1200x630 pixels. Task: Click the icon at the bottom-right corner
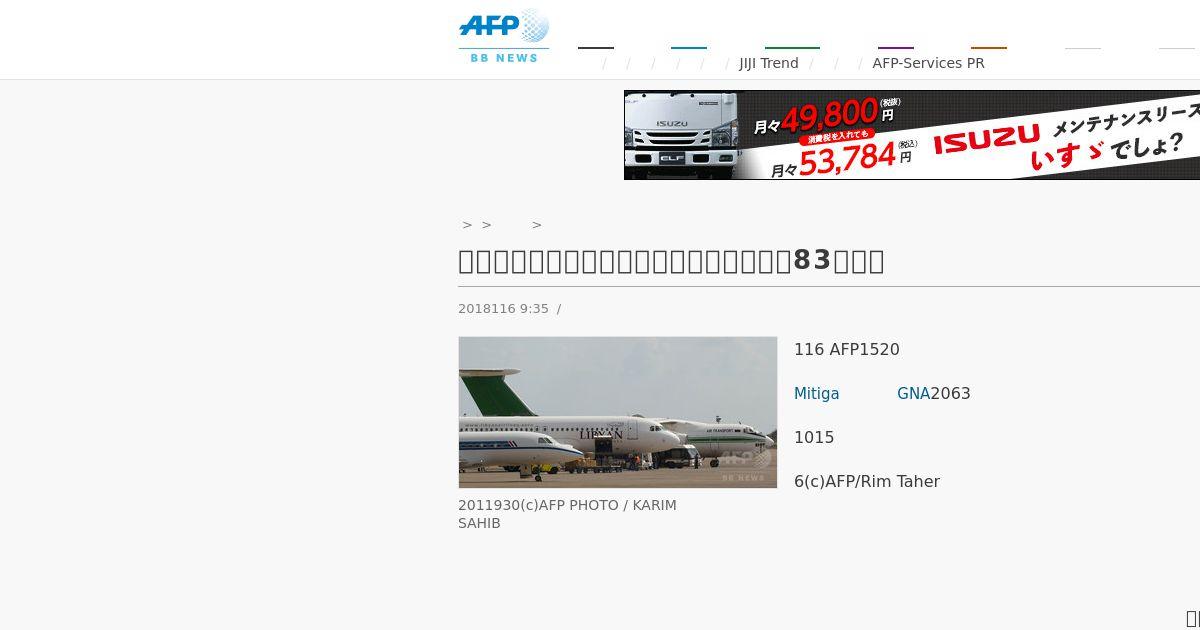pos(1192,618)
